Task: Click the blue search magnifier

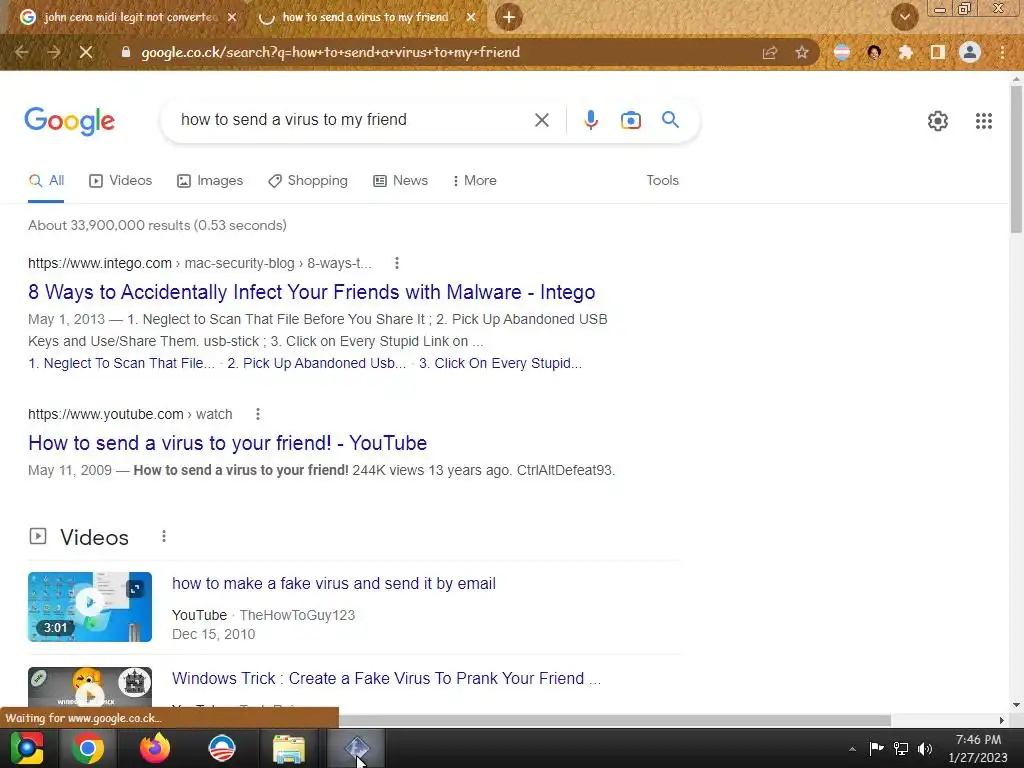Action: (x=670, y=120)
